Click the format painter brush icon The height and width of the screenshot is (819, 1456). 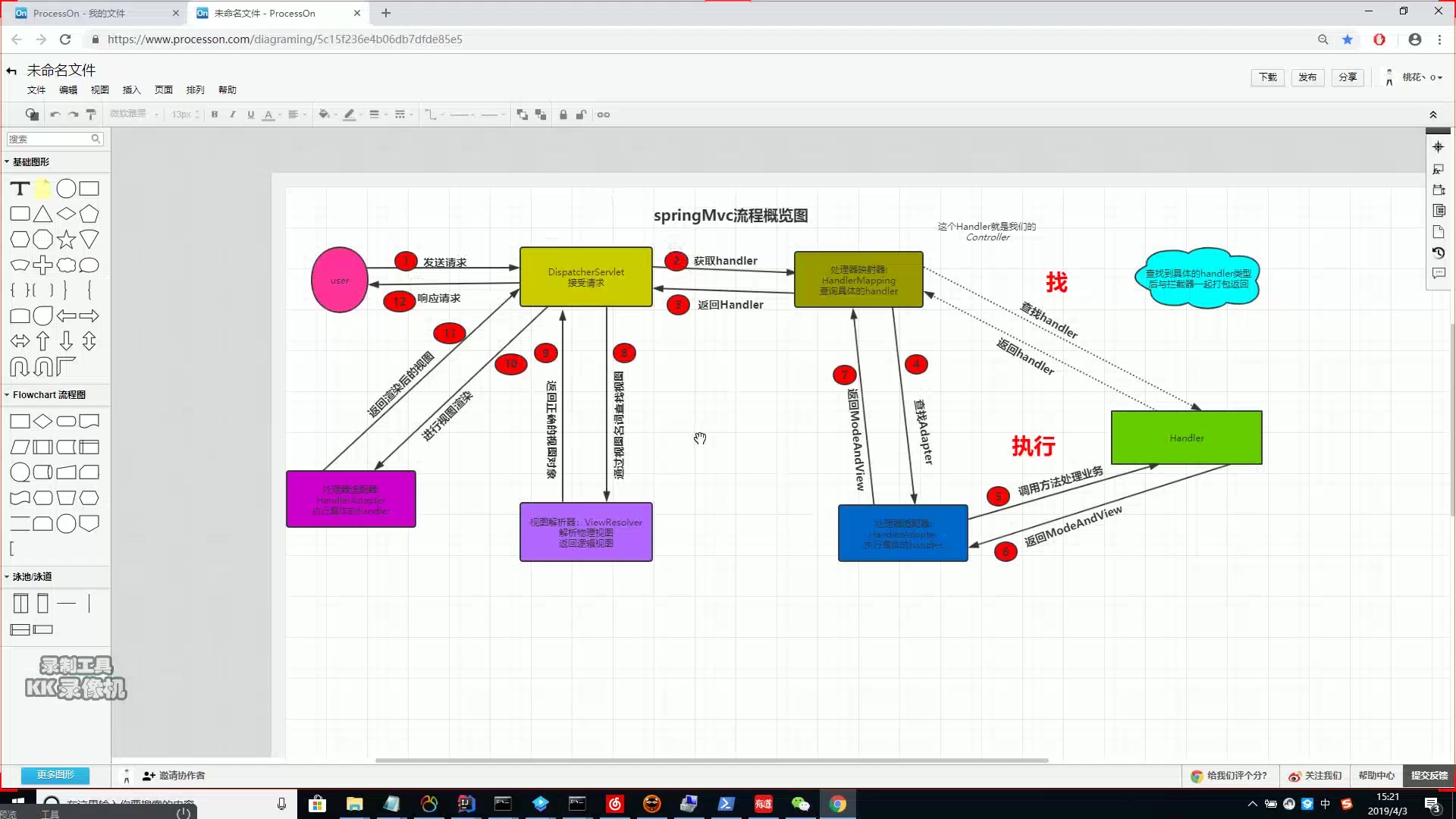coord(91,115)
